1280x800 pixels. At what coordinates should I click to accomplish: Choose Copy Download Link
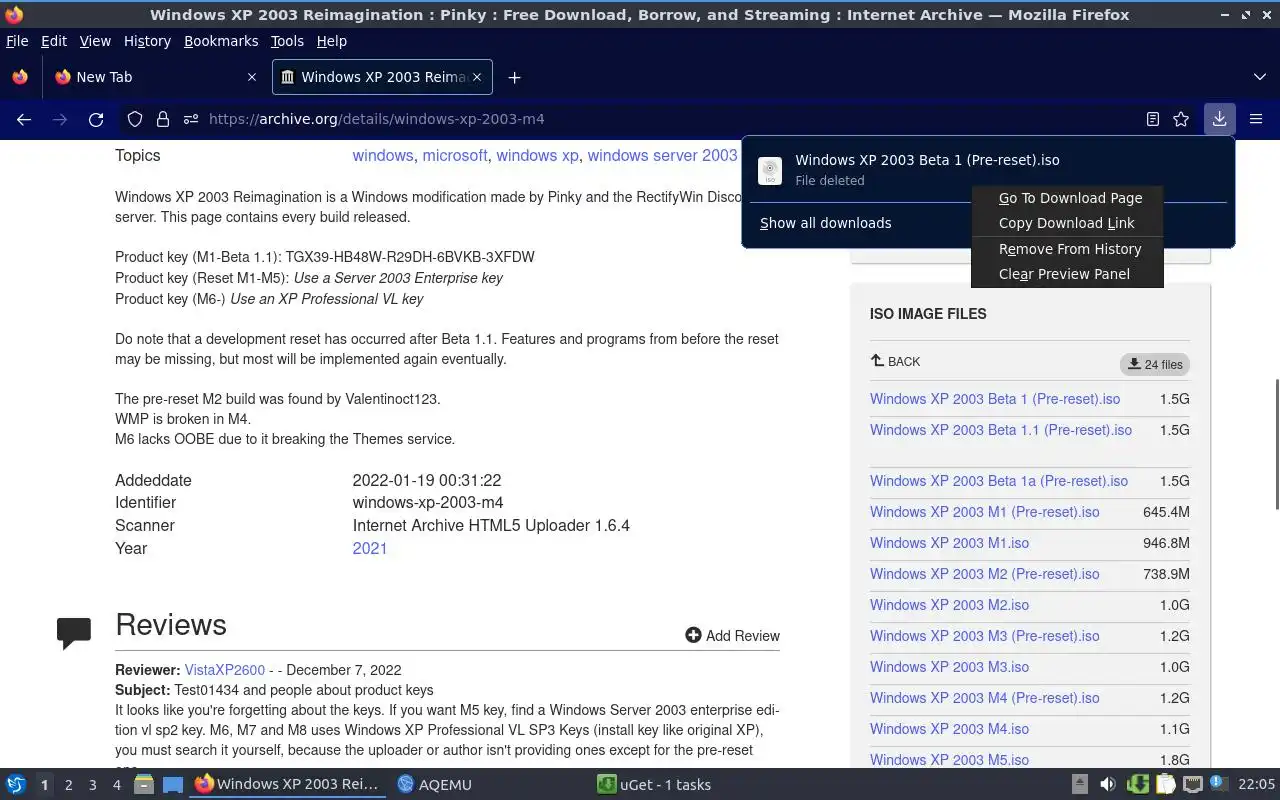point(1067,223)
